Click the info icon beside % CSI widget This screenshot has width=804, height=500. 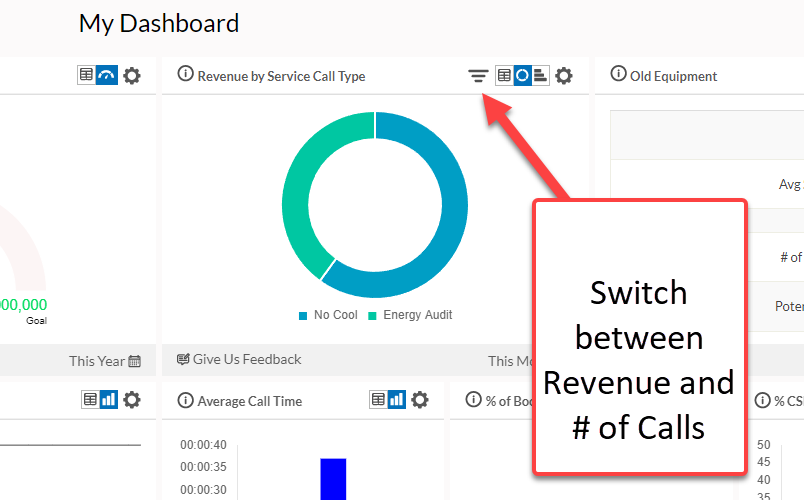point(762,399)
